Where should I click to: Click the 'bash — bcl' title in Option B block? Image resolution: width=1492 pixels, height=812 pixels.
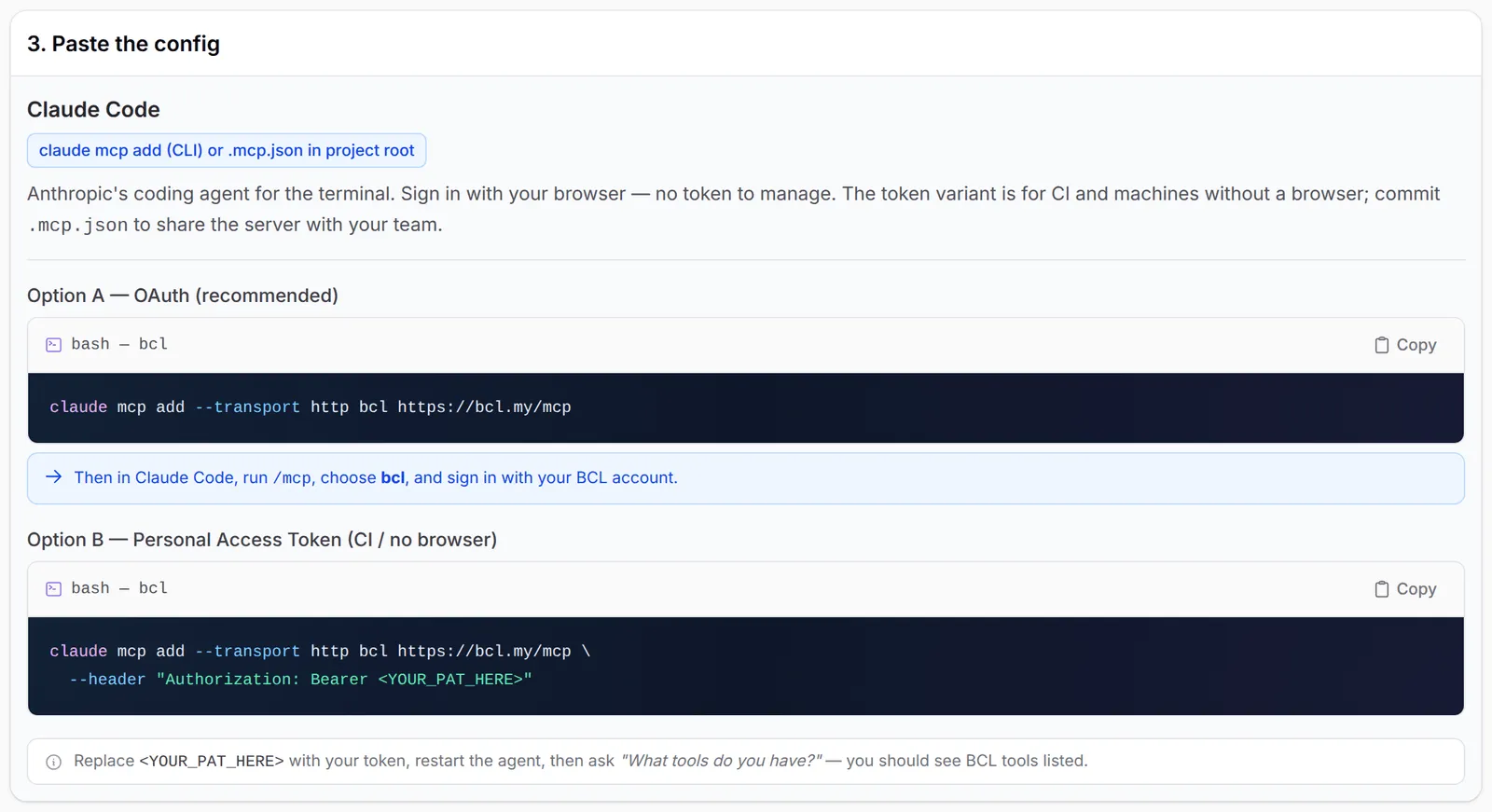[119, 588]
